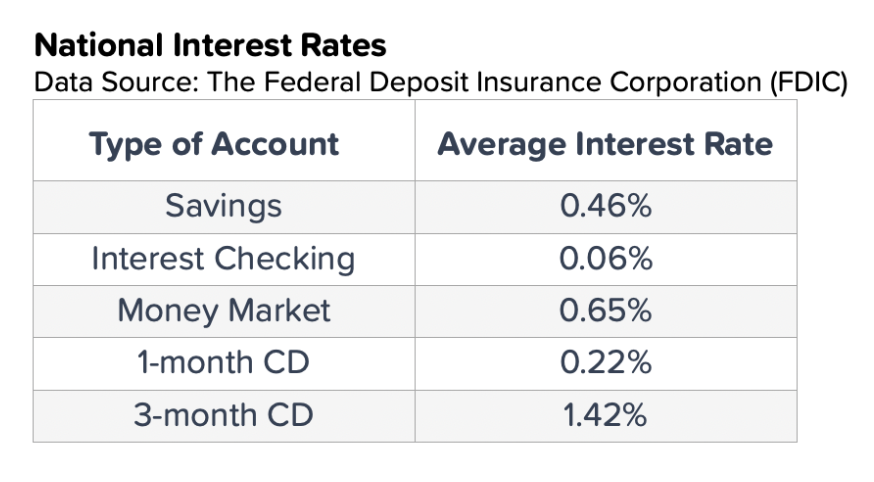Click the 0.06% Interest Checking rate cell

coord(605,259)
